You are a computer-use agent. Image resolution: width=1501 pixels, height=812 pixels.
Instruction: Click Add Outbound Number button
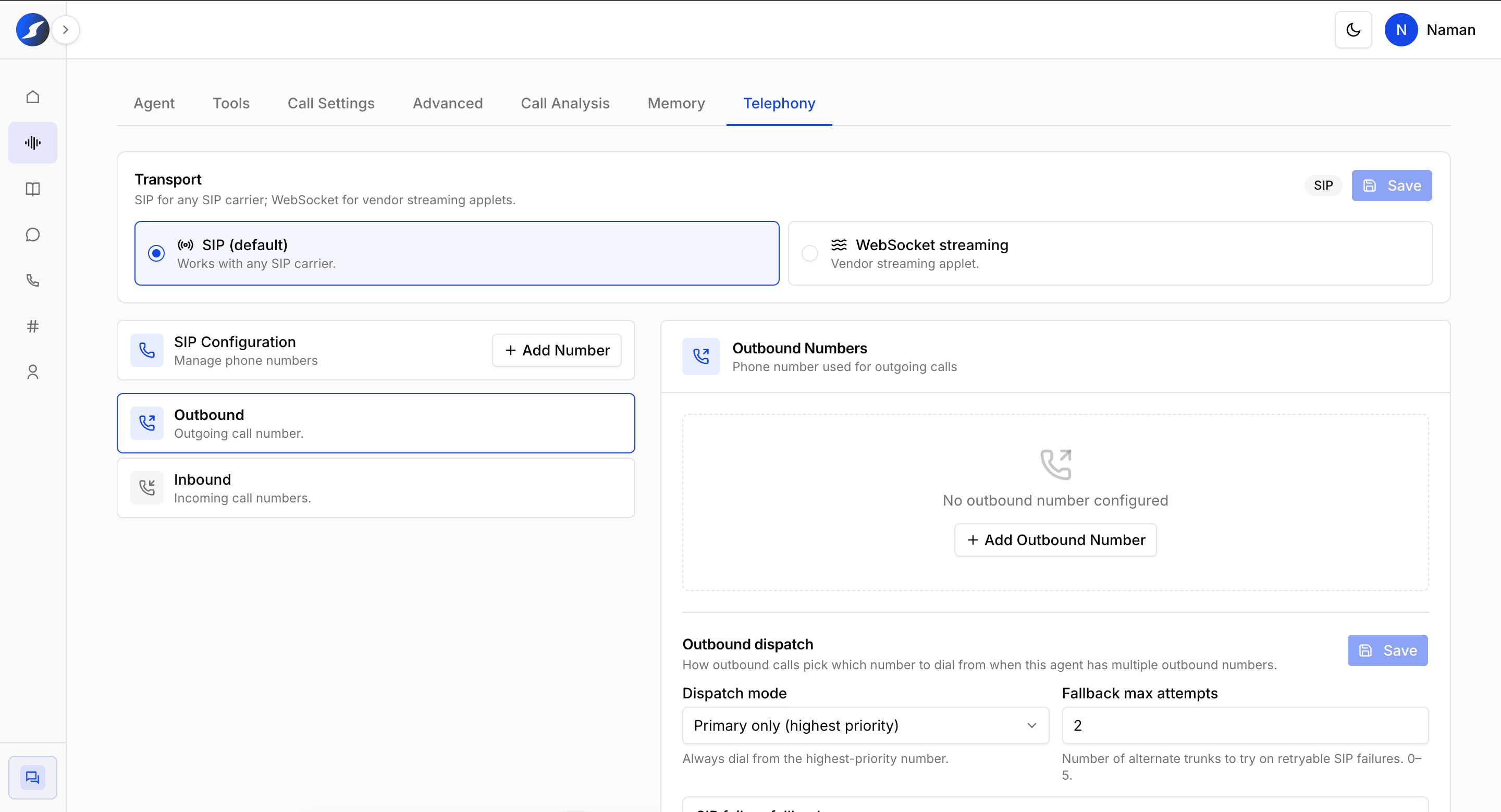[1055, 540]
